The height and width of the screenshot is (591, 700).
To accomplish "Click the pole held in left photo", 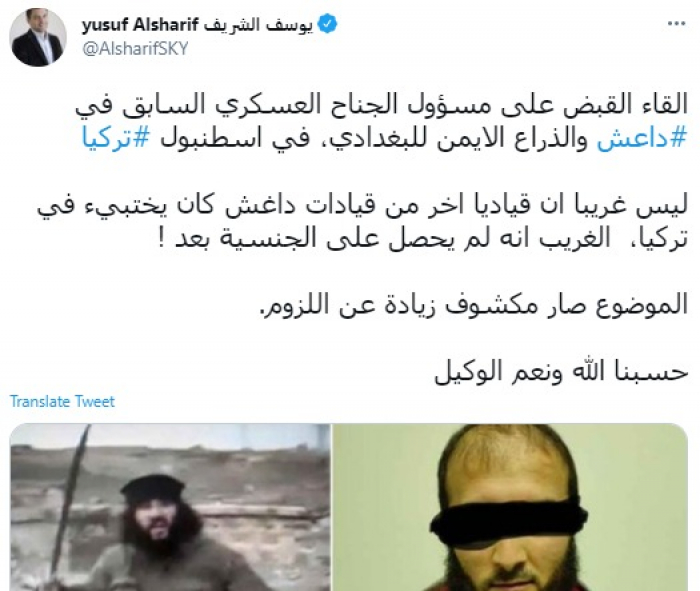I will coord(71,498).
